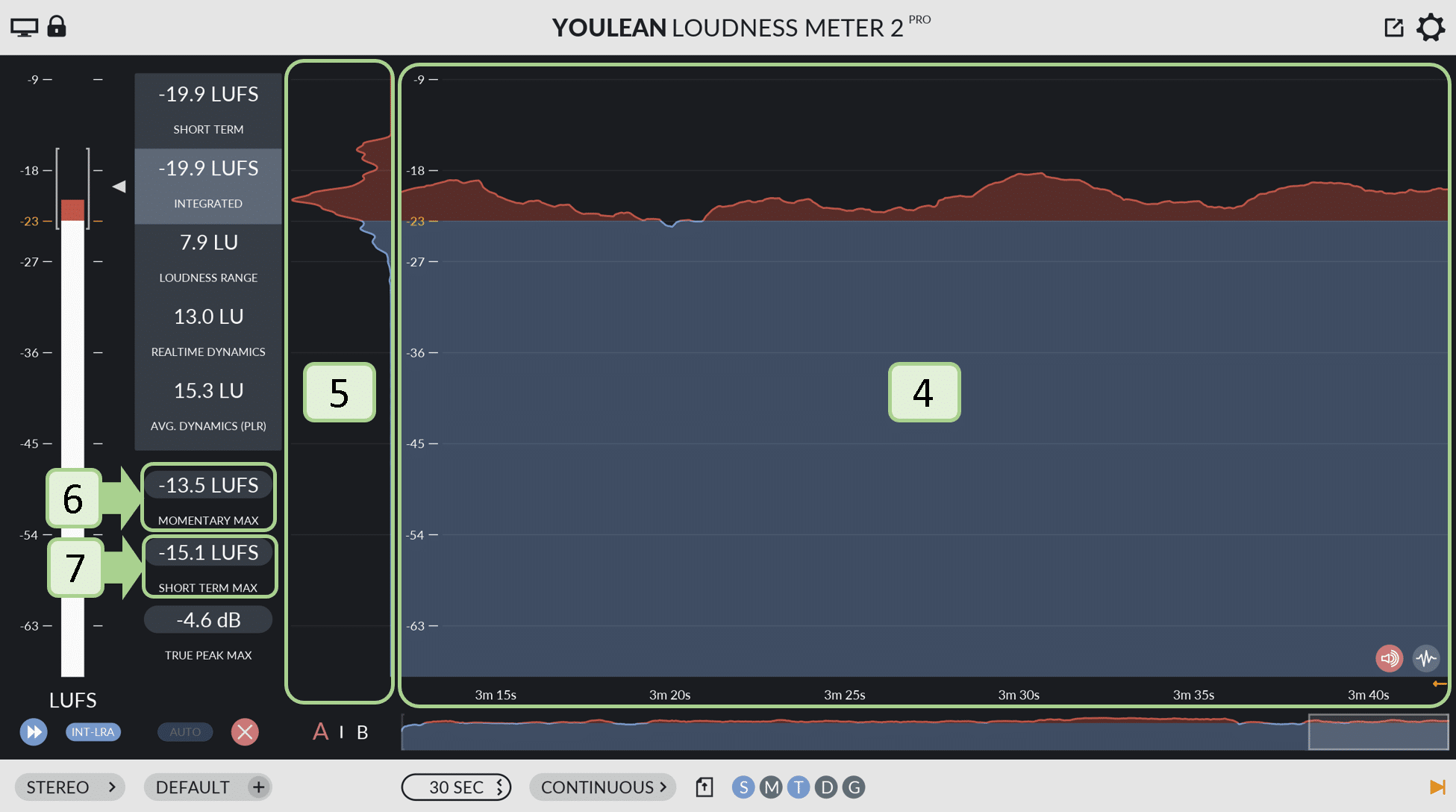The image size is (1456, 812).
Task: Toggle the INT-LRA measurement mode
Action: click(92, 731)
